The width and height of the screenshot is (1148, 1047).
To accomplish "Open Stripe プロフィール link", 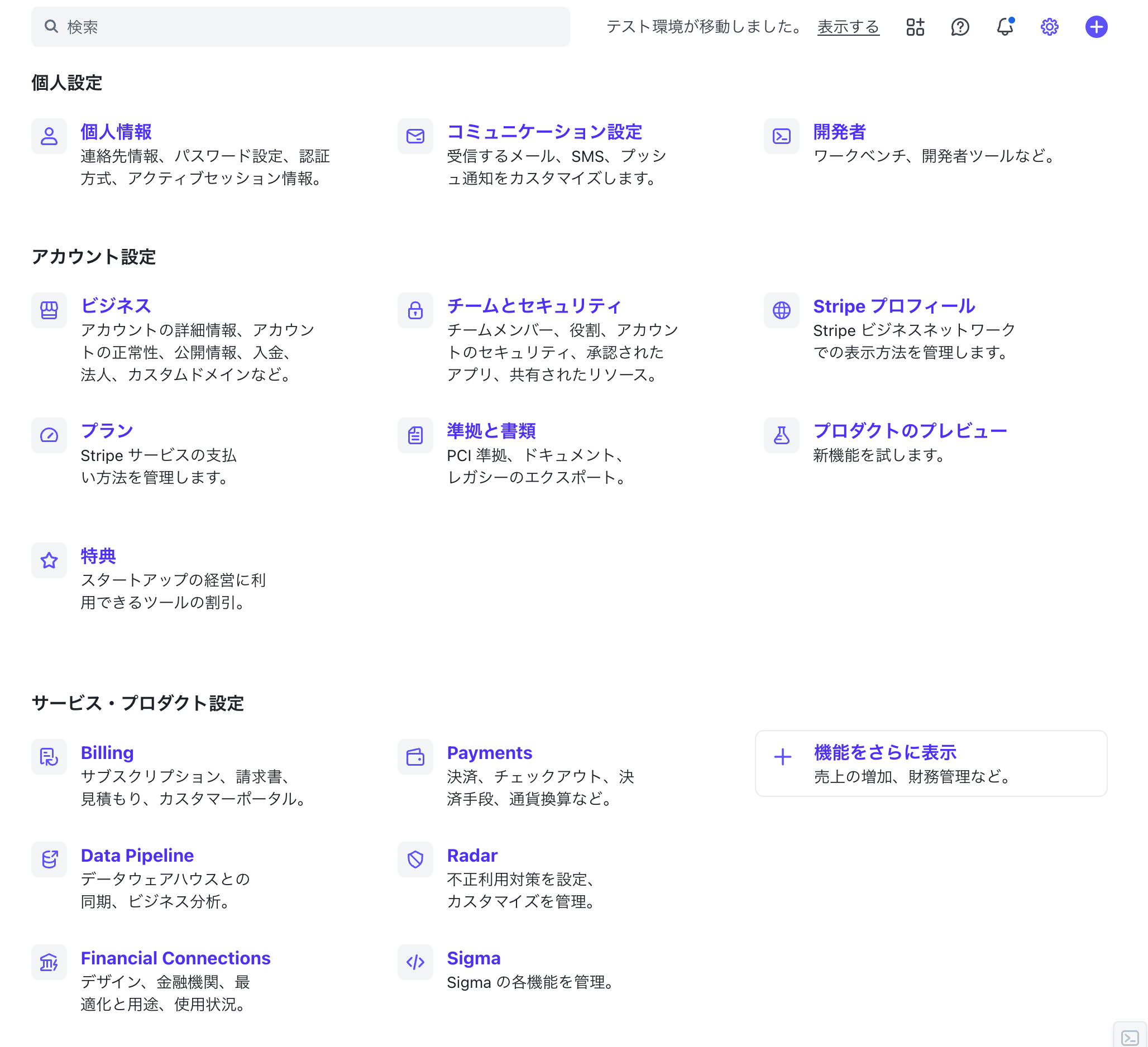I will tap(893, 306).
